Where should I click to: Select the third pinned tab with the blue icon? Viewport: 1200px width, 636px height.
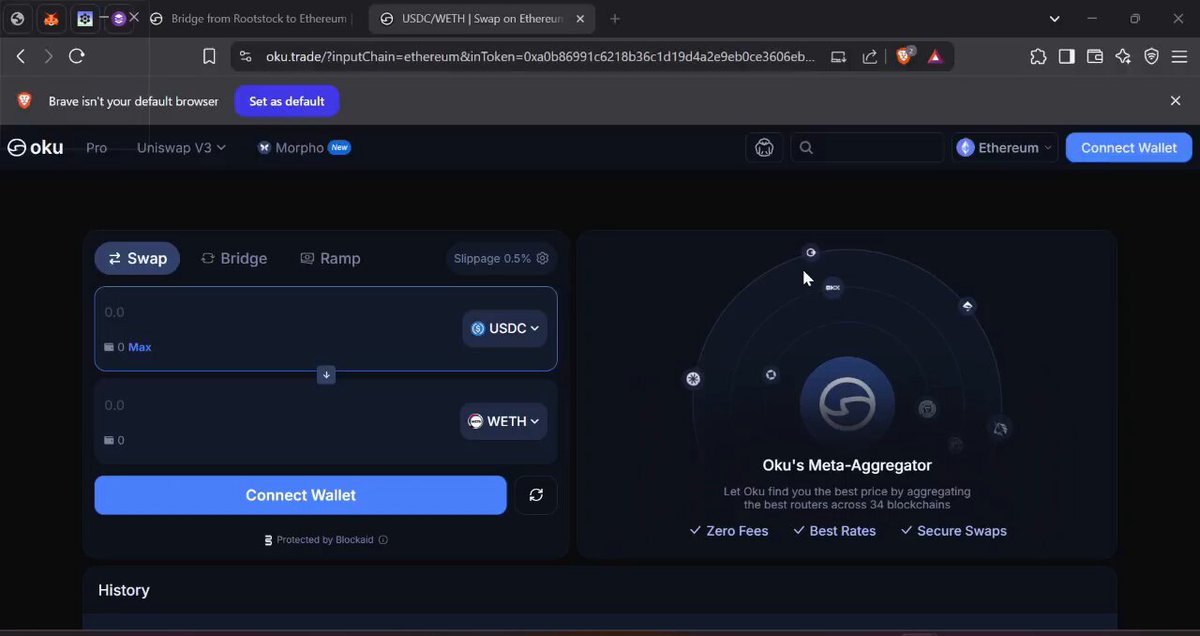point(85,19)
